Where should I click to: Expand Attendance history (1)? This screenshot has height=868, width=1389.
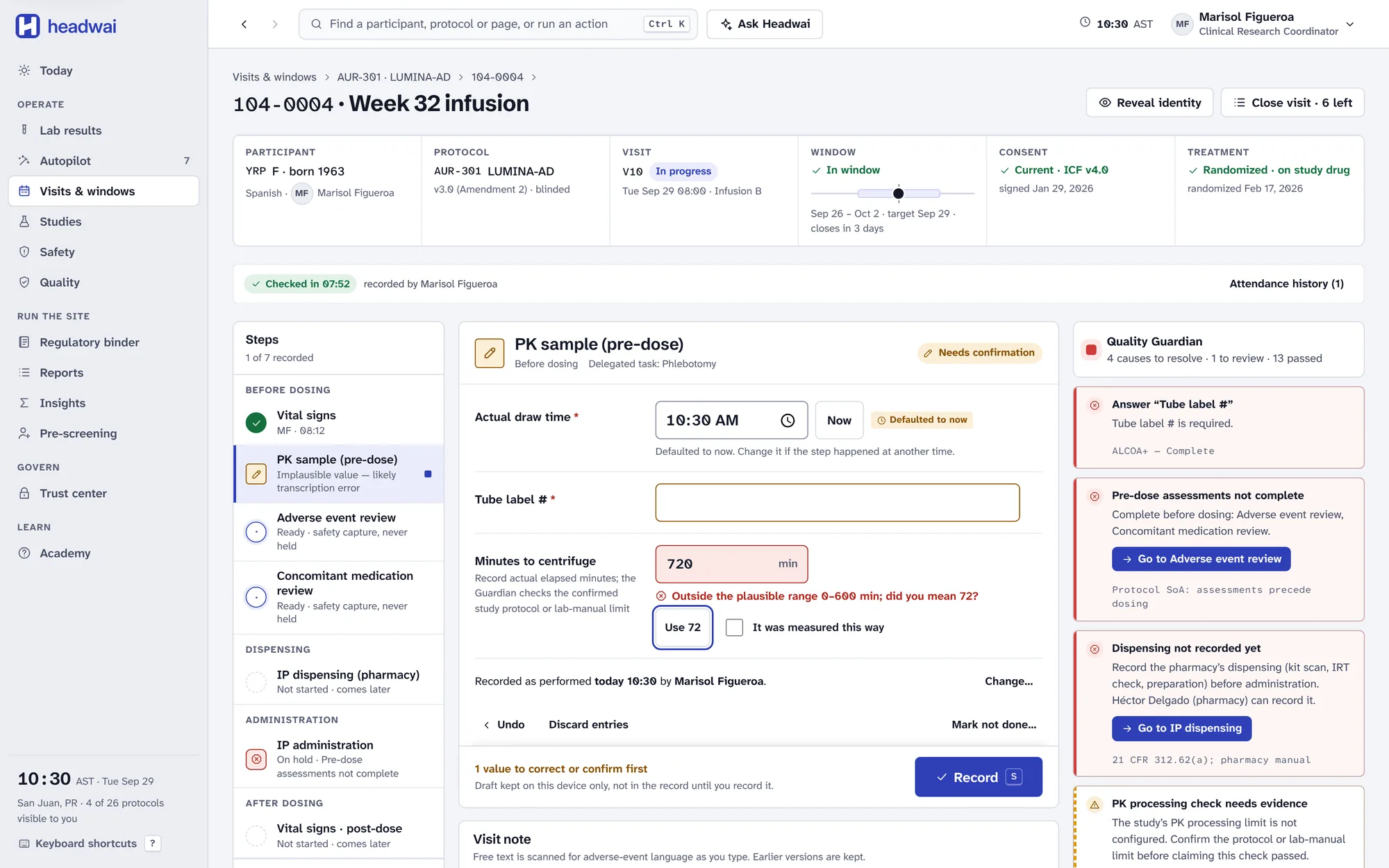tap(1286, 284)
